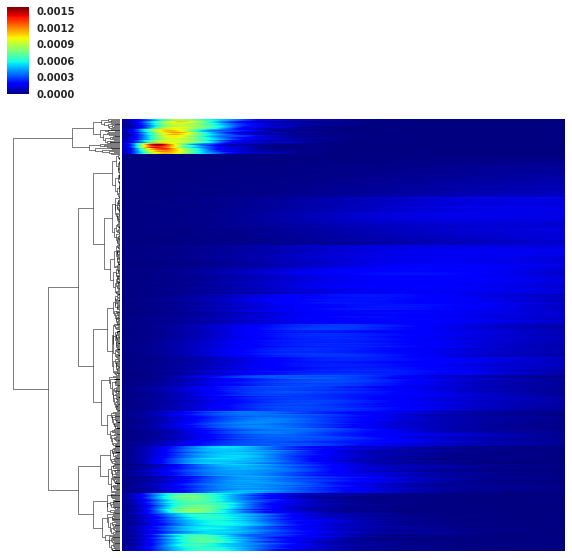Click the leftmost root branch of dendrogram
The height and width of the screenshot is (558, 572).
click(x=14, y=264)
